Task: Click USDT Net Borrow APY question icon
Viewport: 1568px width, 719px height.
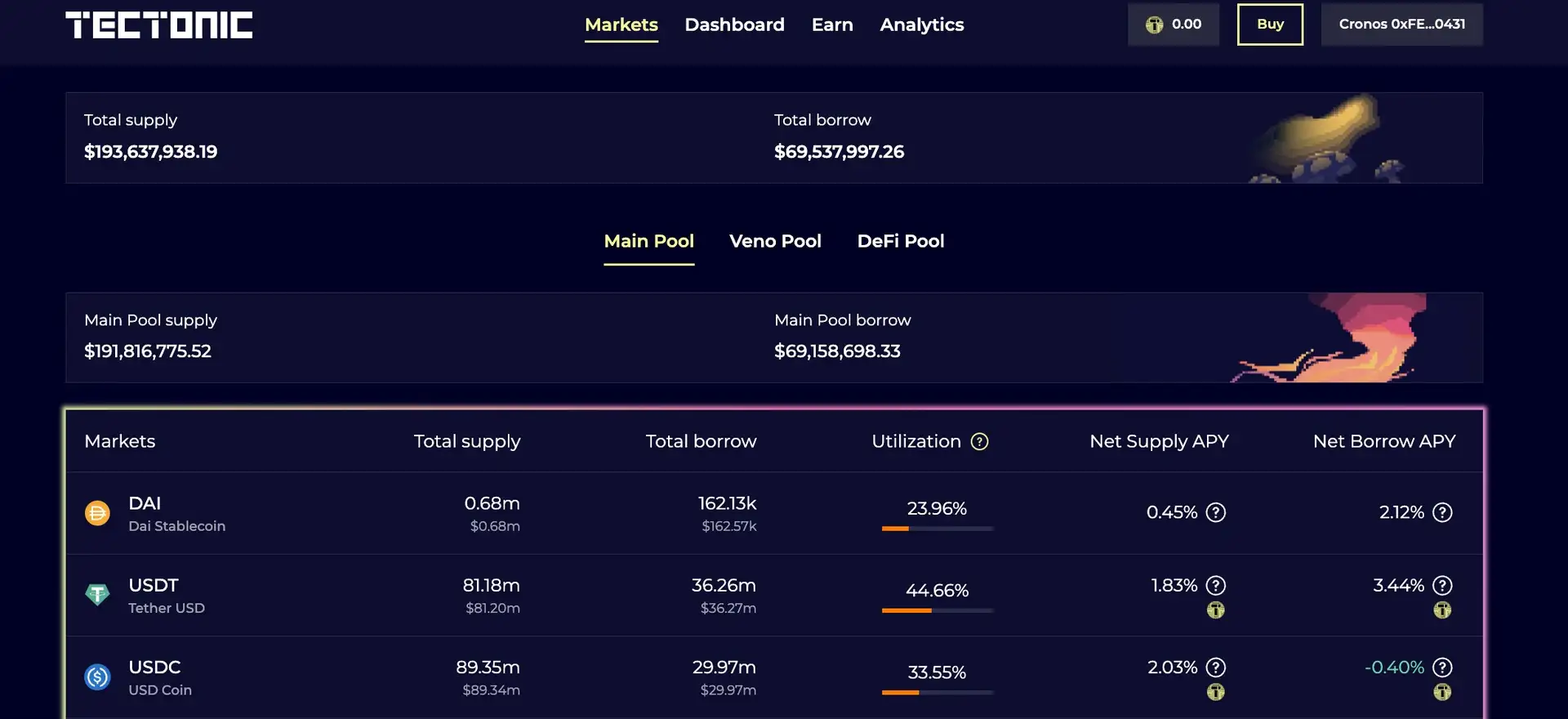Action: 1442,586
